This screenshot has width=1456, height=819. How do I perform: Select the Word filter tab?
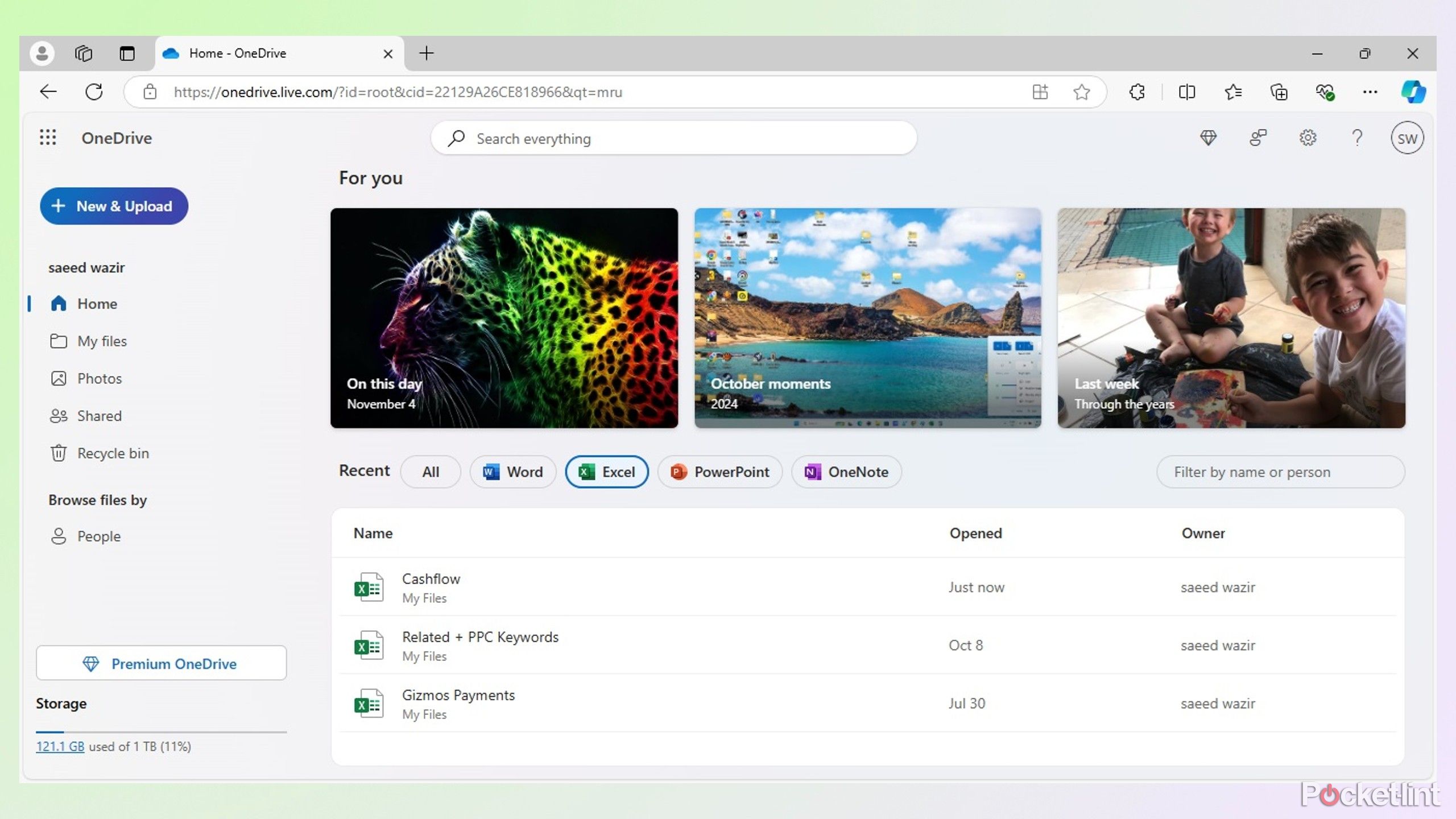(x=513, y=472)
